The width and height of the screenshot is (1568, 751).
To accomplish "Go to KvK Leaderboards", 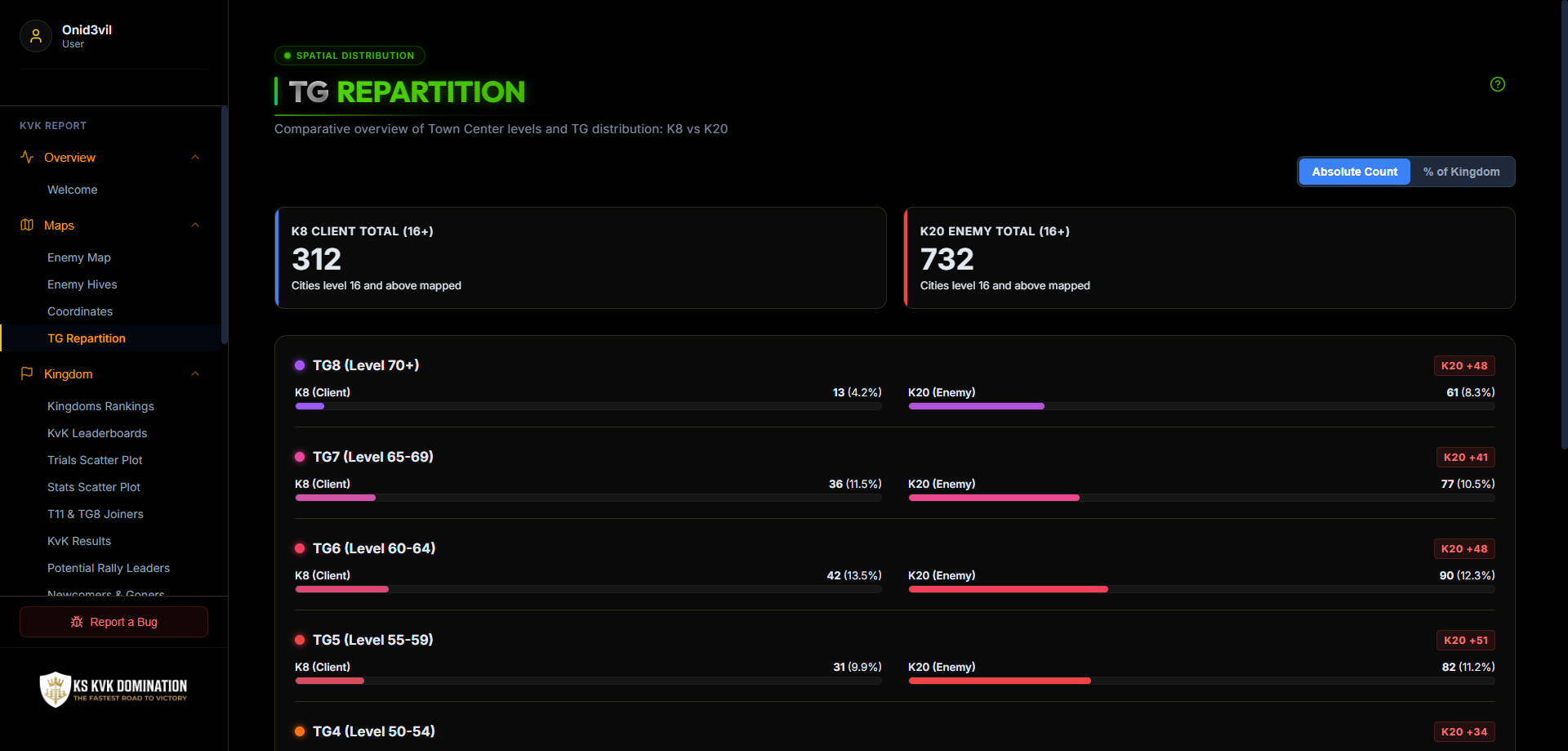I will pos(97,433).
